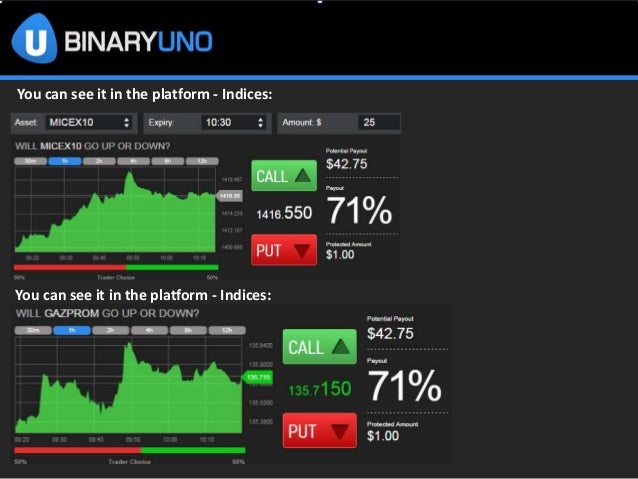Select 8h timeframe on MICEX10 chart

[168, 161]
